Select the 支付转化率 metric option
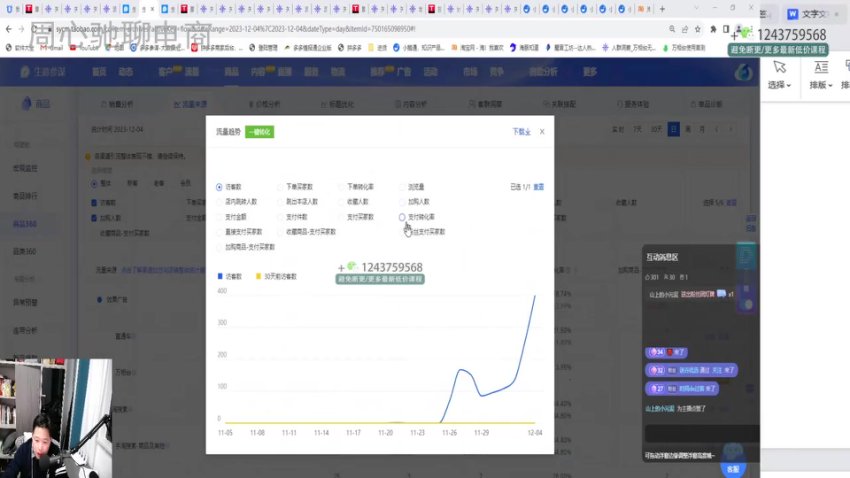 coord(402,216)
